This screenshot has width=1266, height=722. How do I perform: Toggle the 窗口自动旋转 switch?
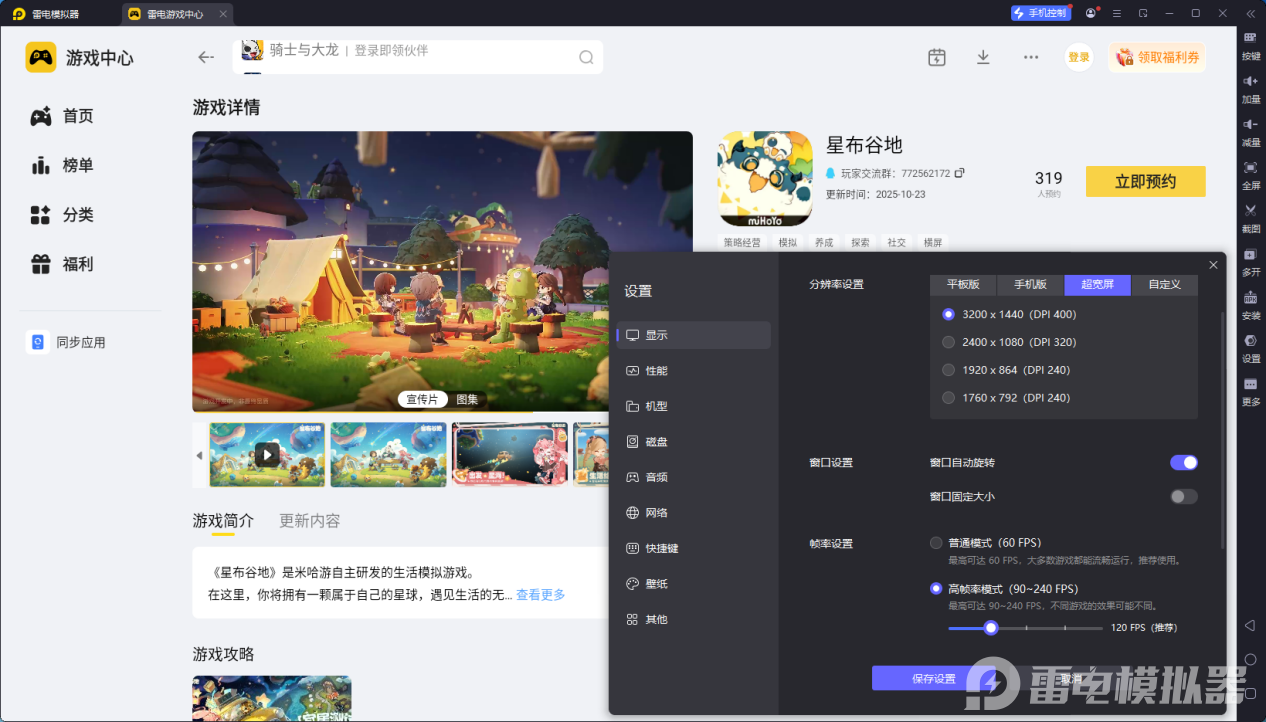pos(1183,463)
